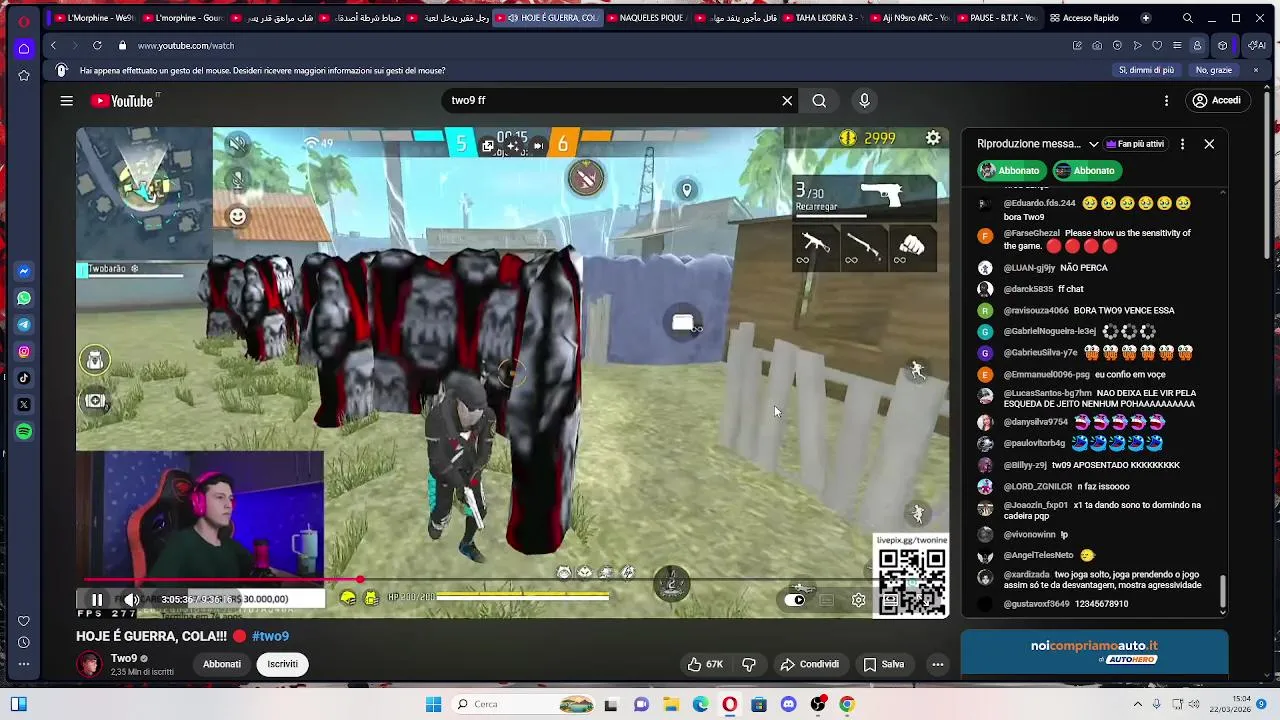Open Telegram in Opera sidebar
This screenshot has height=720, width=1280.
24,325
